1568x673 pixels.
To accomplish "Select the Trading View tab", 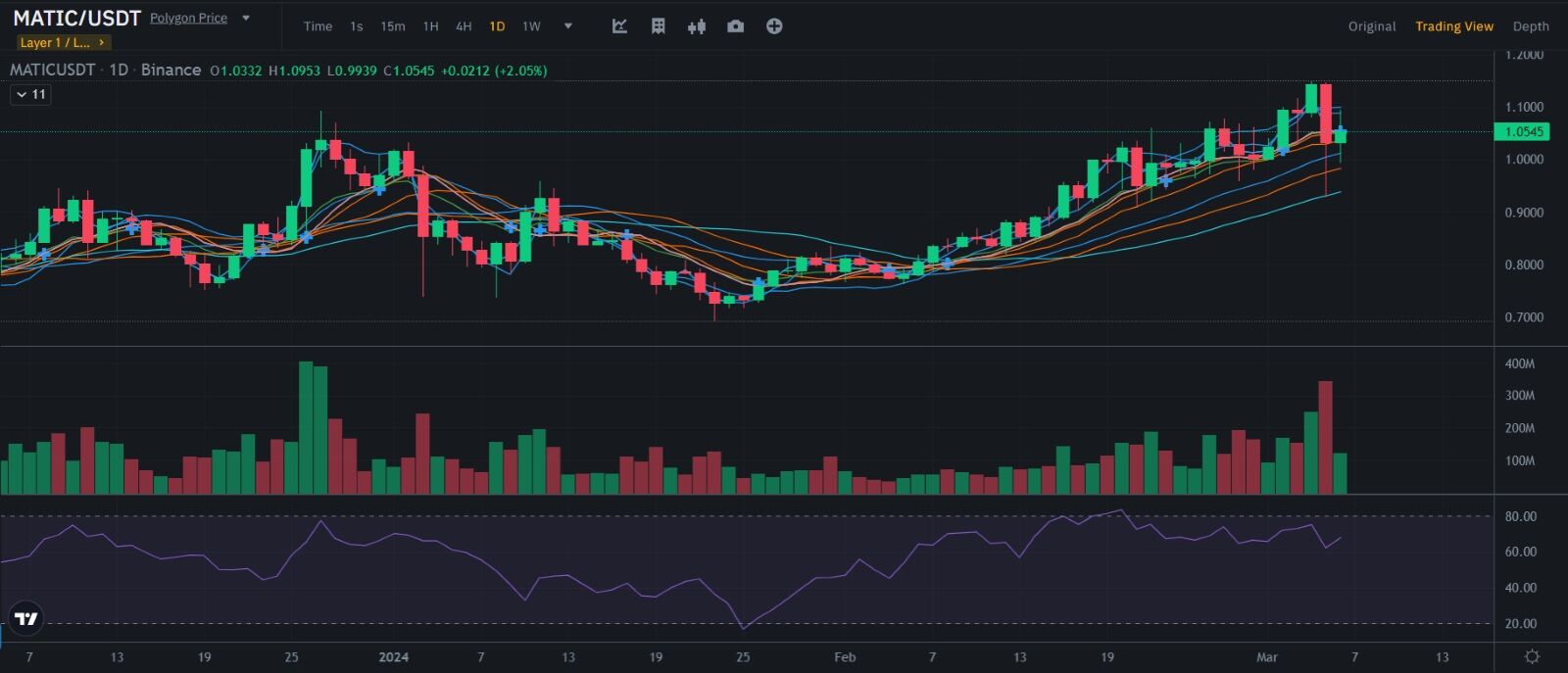I will click(x=1454, y=26).
